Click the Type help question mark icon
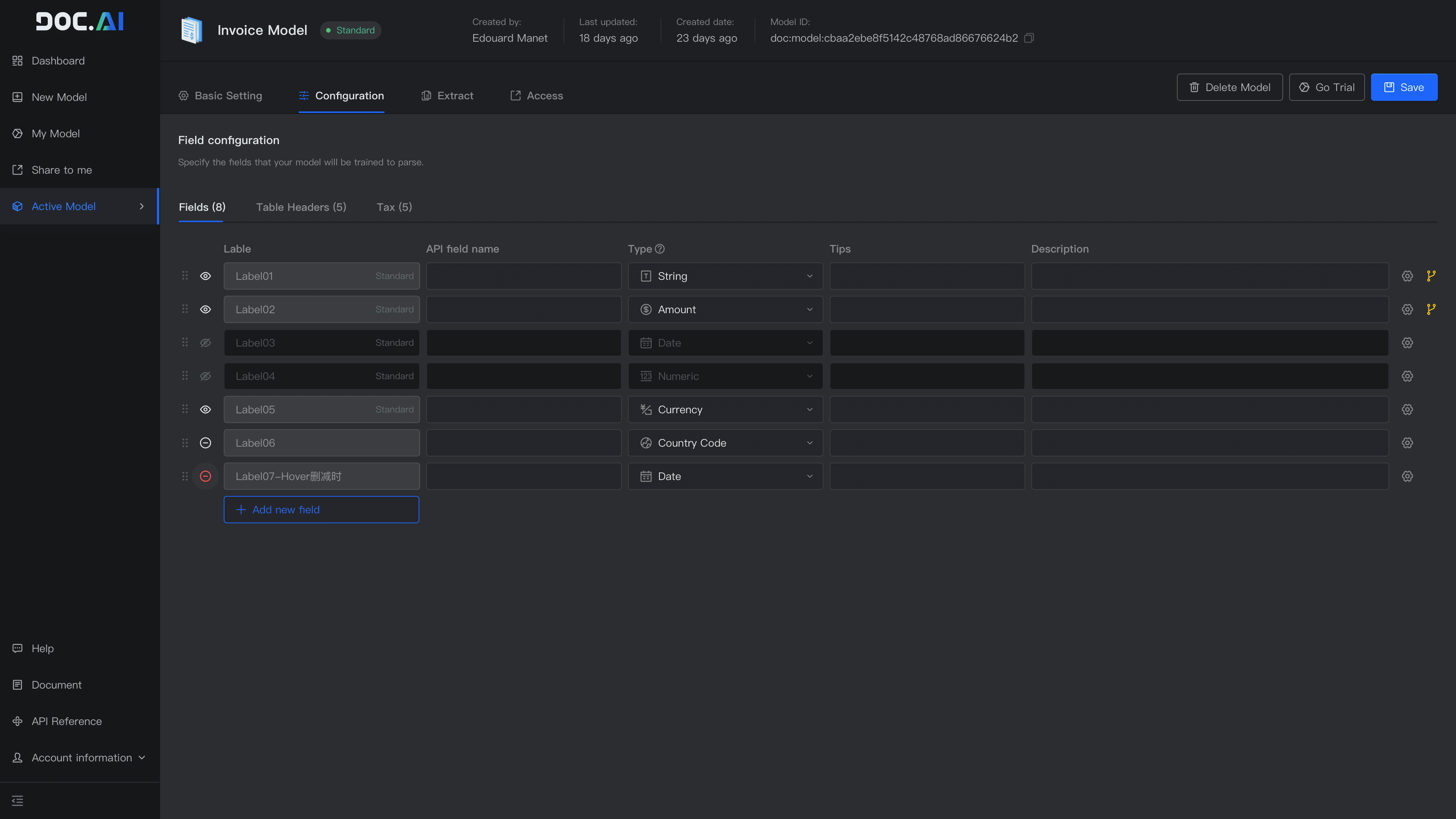 [x=660, y=249]
